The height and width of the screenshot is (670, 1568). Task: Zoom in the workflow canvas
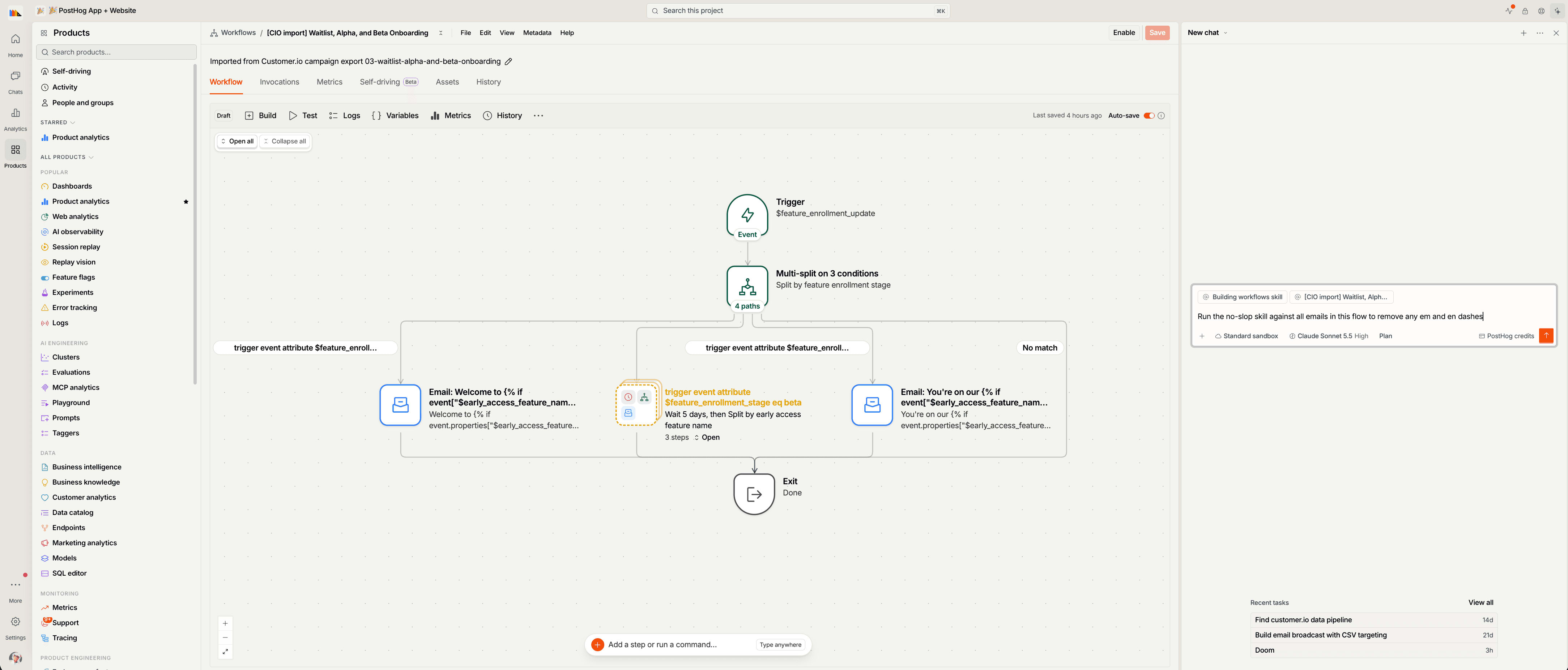[x=225, y=623]
